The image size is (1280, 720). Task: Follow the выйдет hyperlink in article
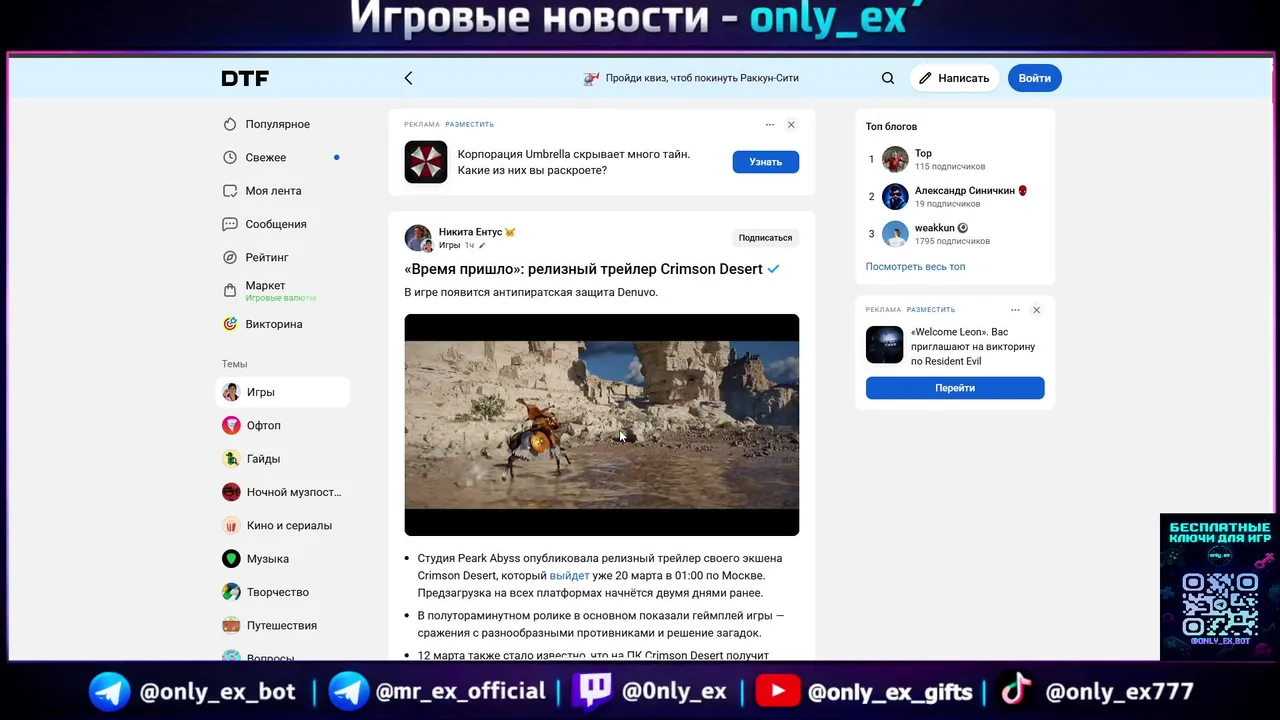569,576
